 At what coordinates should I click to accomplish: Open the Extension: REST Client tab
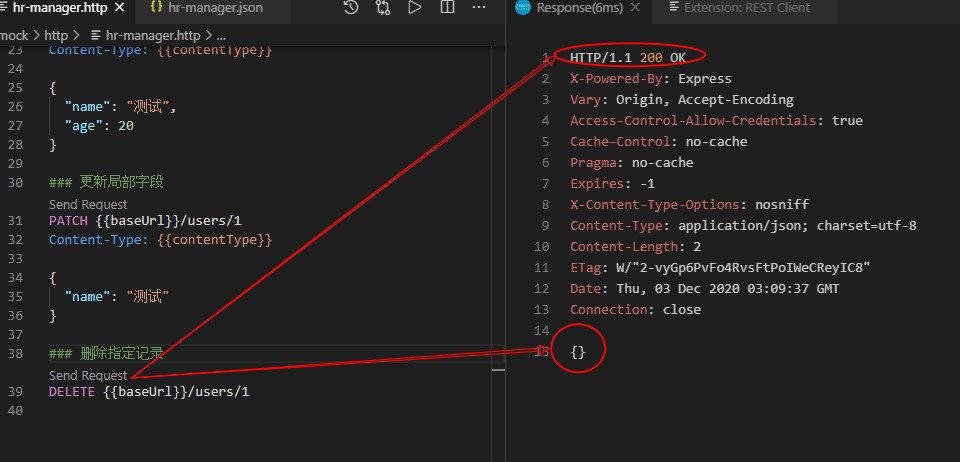click(739, 8)
